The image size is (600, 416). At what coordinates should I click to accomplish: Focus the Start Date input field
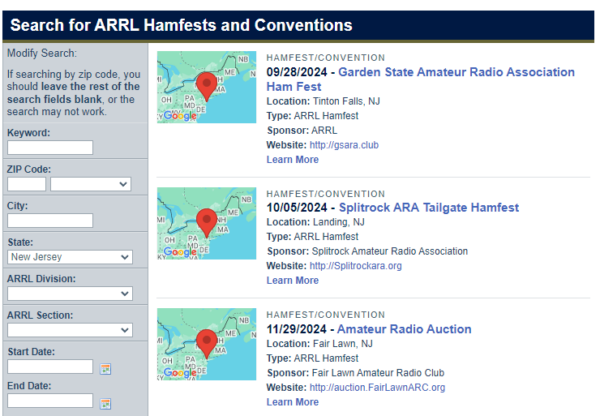tap(50, 367)
